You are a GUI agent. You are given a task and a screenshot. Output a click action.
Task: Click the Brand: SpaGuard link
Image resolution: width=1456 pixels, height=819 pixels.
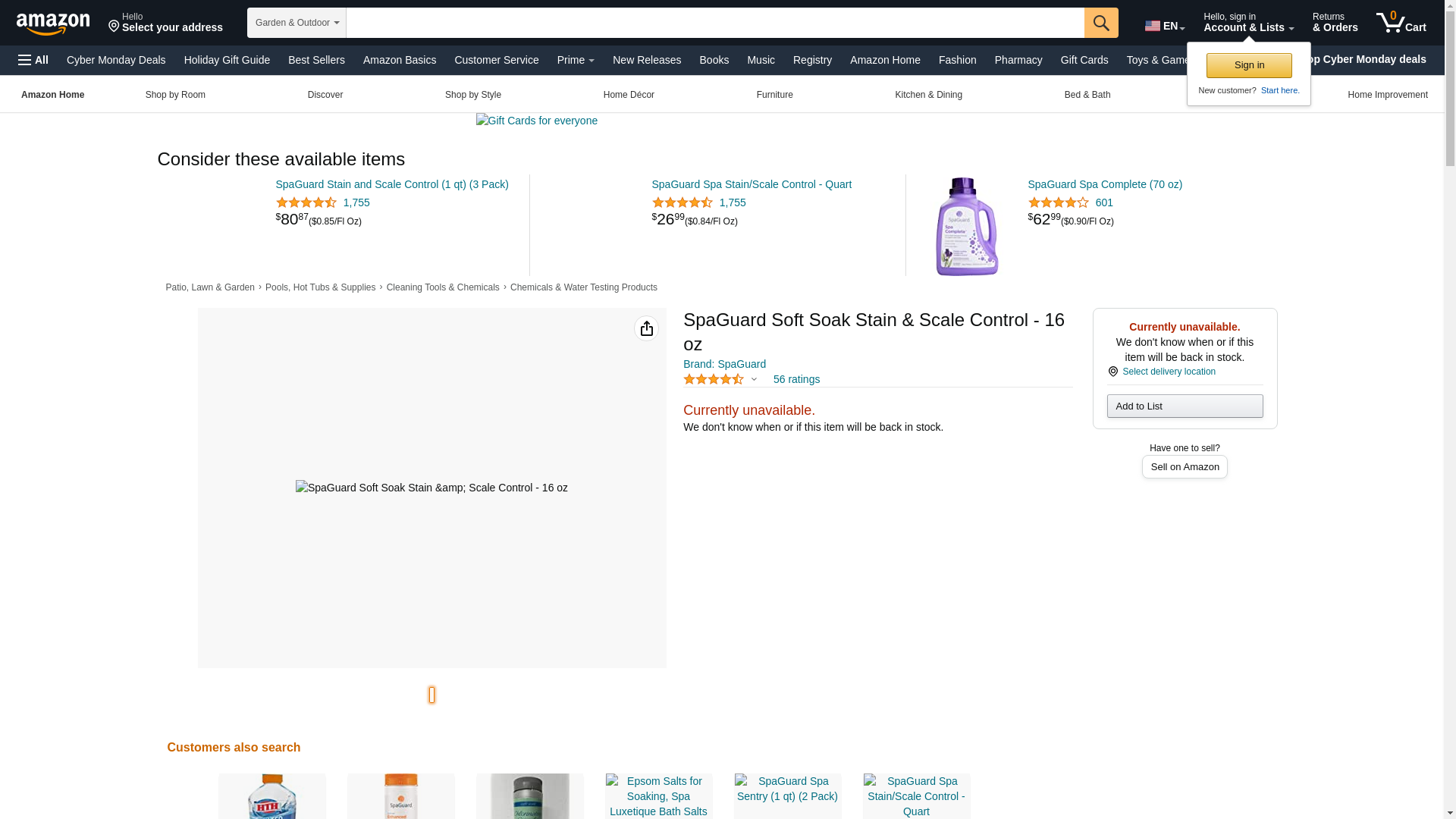pyautogui.click(x=724, y=364)
